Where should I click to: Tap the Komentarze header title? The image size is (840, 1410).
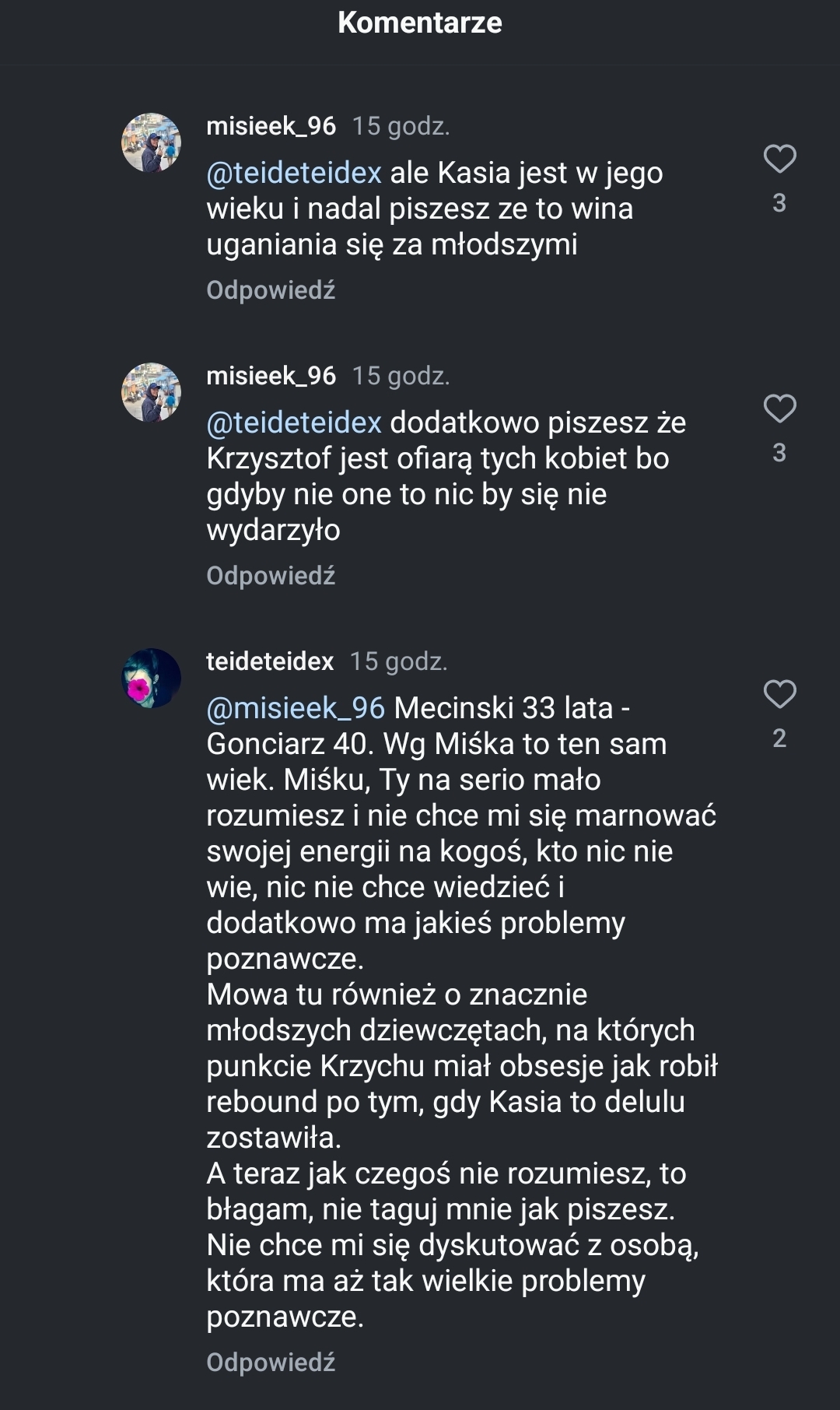pyautogui.click(x=420, y=23)
